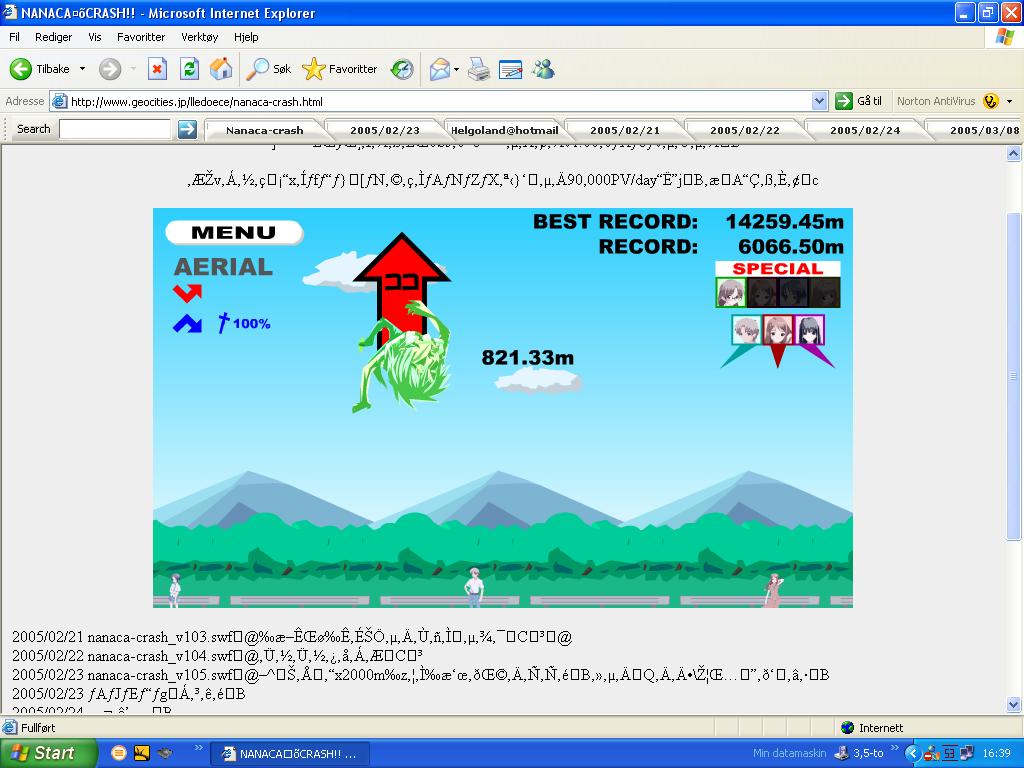Click the orange quick launch media icon

118,753
